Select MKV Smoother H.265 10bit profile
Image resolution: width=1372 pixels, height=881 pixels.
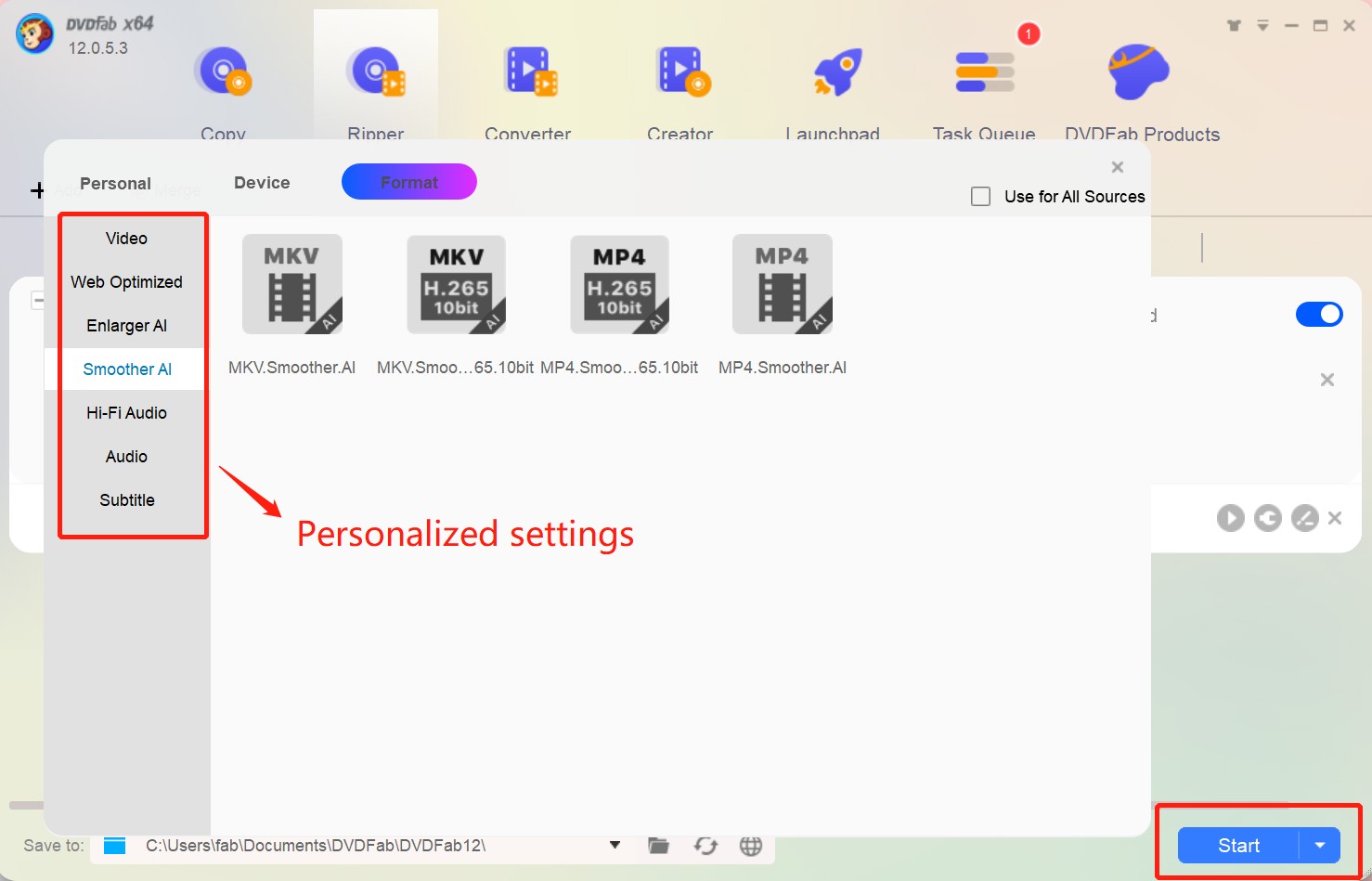click(456, 284)
